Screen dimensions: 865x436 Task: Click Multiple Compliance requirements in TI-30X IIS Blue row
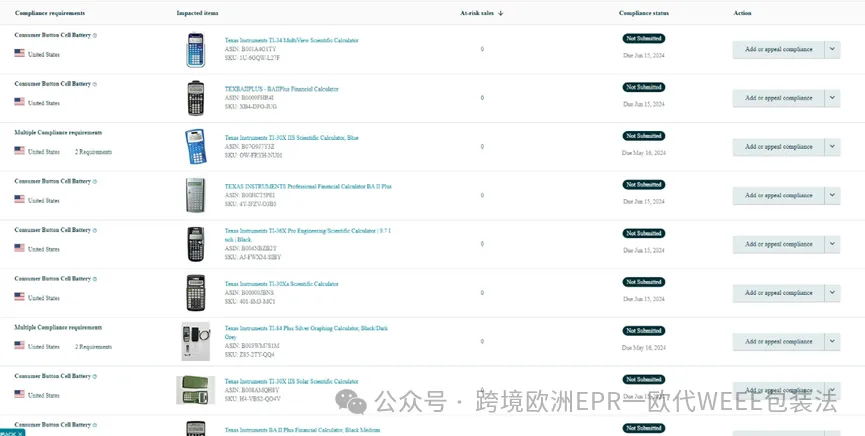pos(58,133)
